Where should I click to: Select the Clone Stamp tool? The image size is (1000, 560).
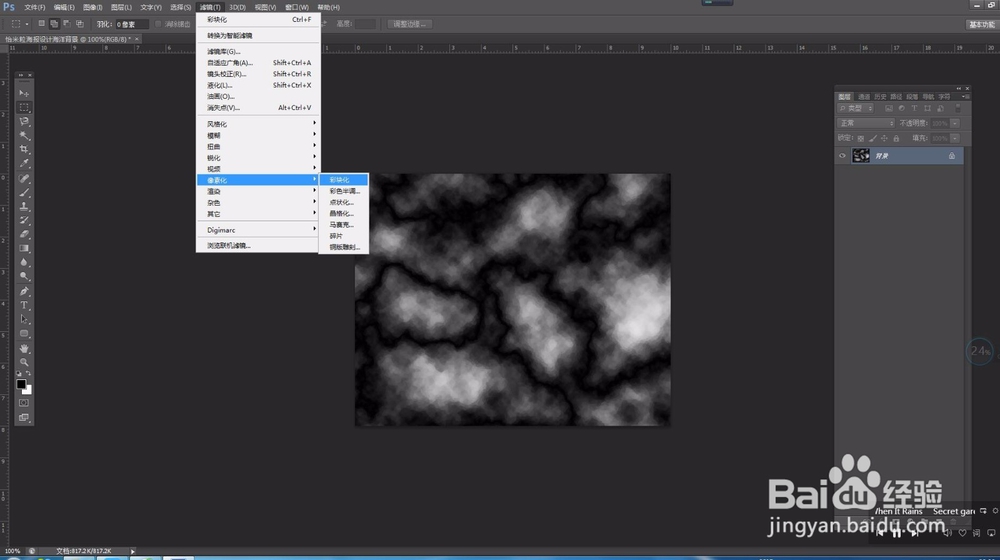click(24, 207)
